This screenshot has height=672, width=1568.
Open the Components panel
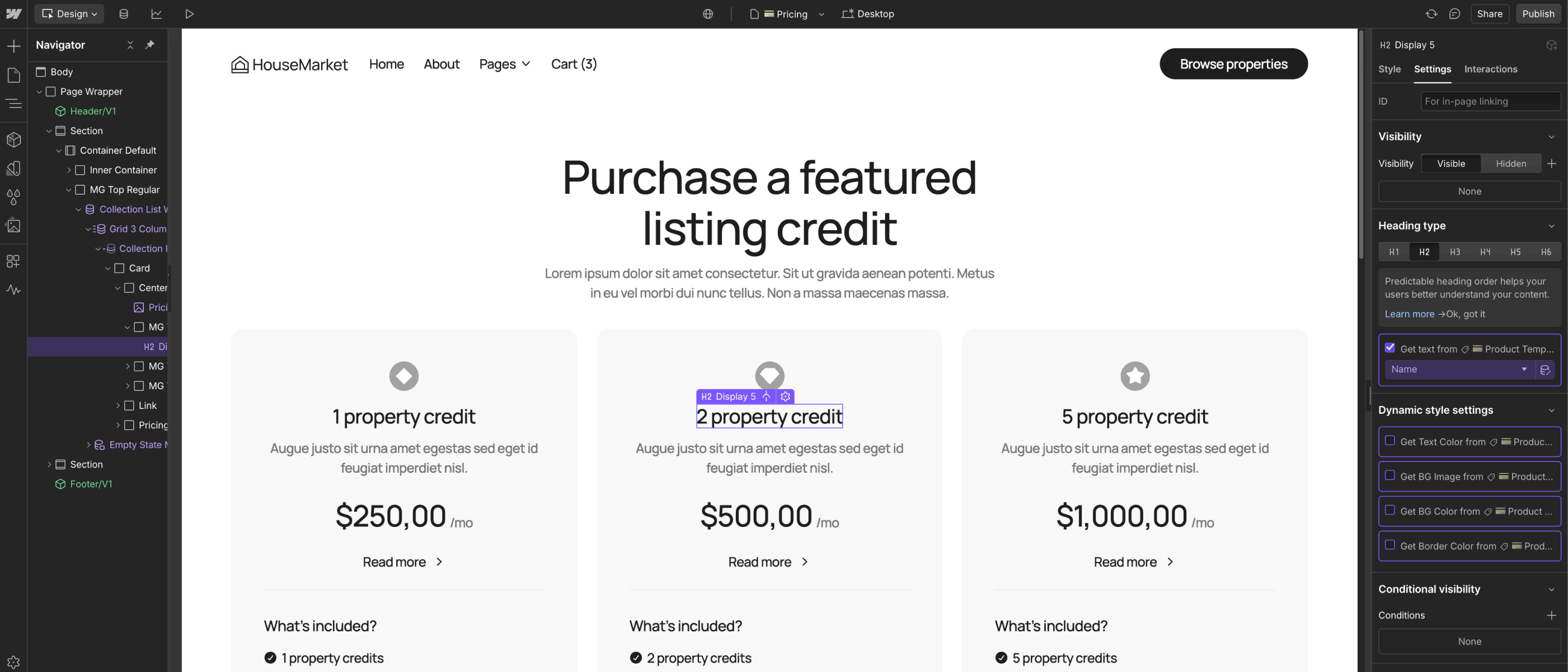click(x=15, y=139)
